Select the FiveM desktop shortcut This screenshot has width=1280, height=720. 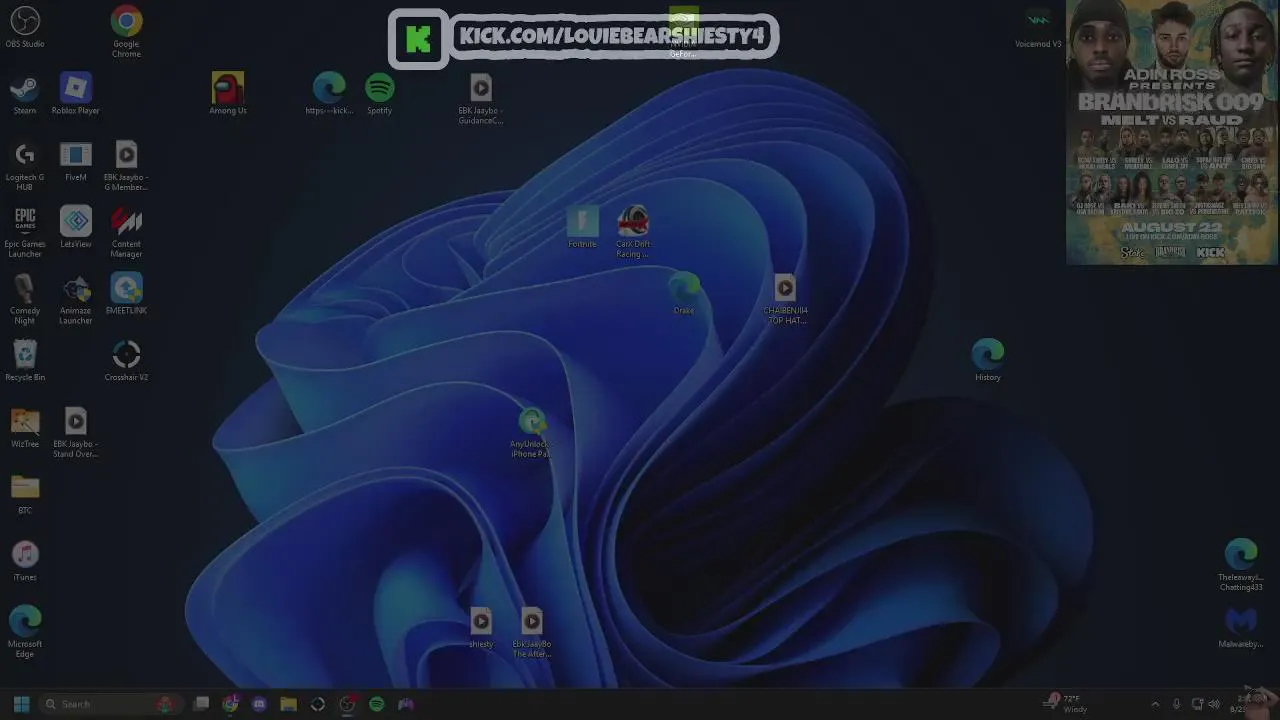pos(76,161)
